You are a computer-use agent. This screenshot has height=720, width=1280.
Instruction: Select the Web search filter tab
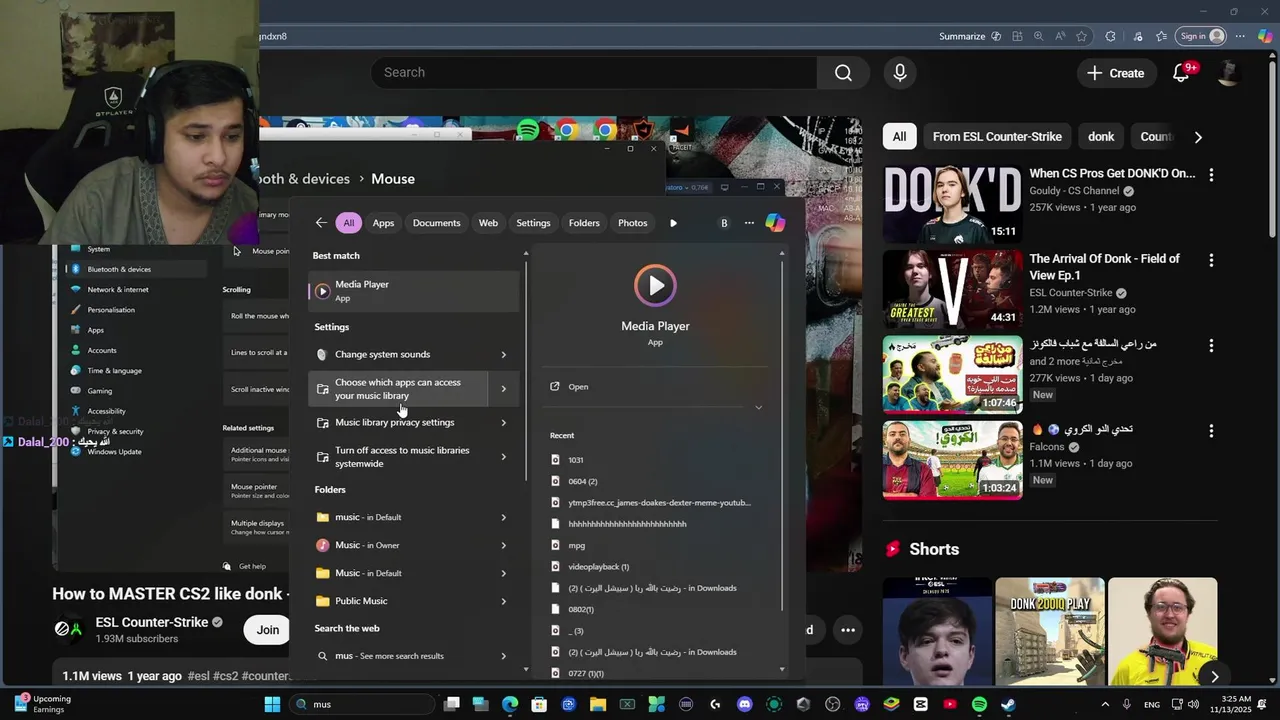[x=488, y=223]
